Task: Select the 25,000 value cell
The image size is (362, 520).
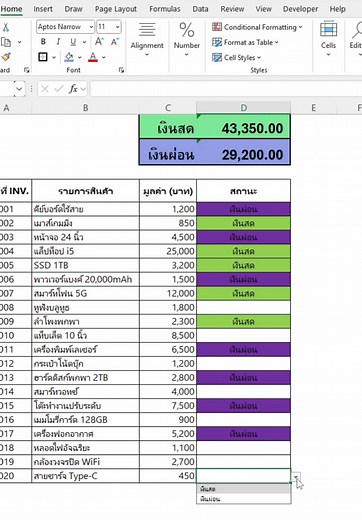Action: pos(168,251)
